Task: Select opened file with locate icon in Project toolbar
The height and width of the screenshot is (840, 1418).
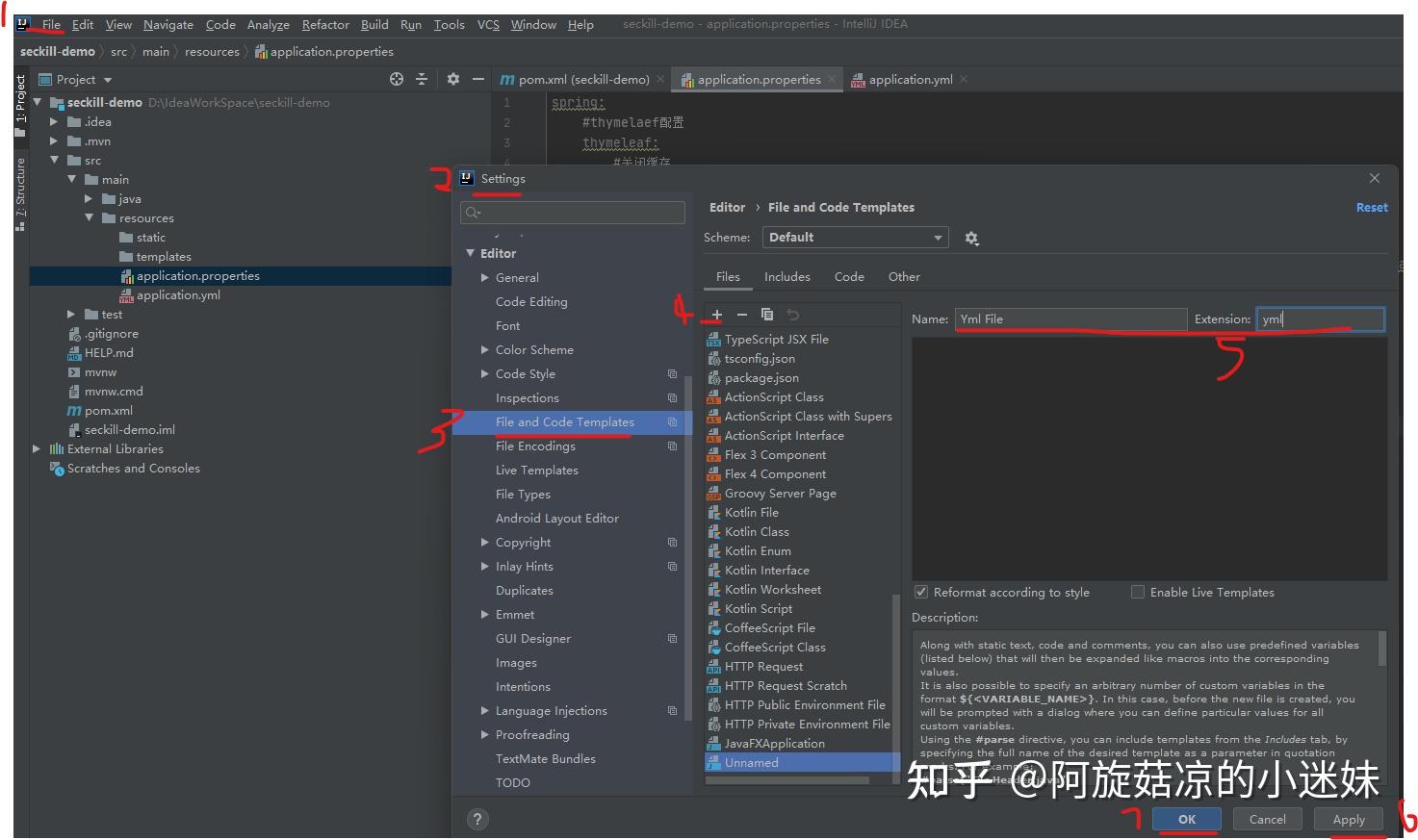Action: point(396,79)
